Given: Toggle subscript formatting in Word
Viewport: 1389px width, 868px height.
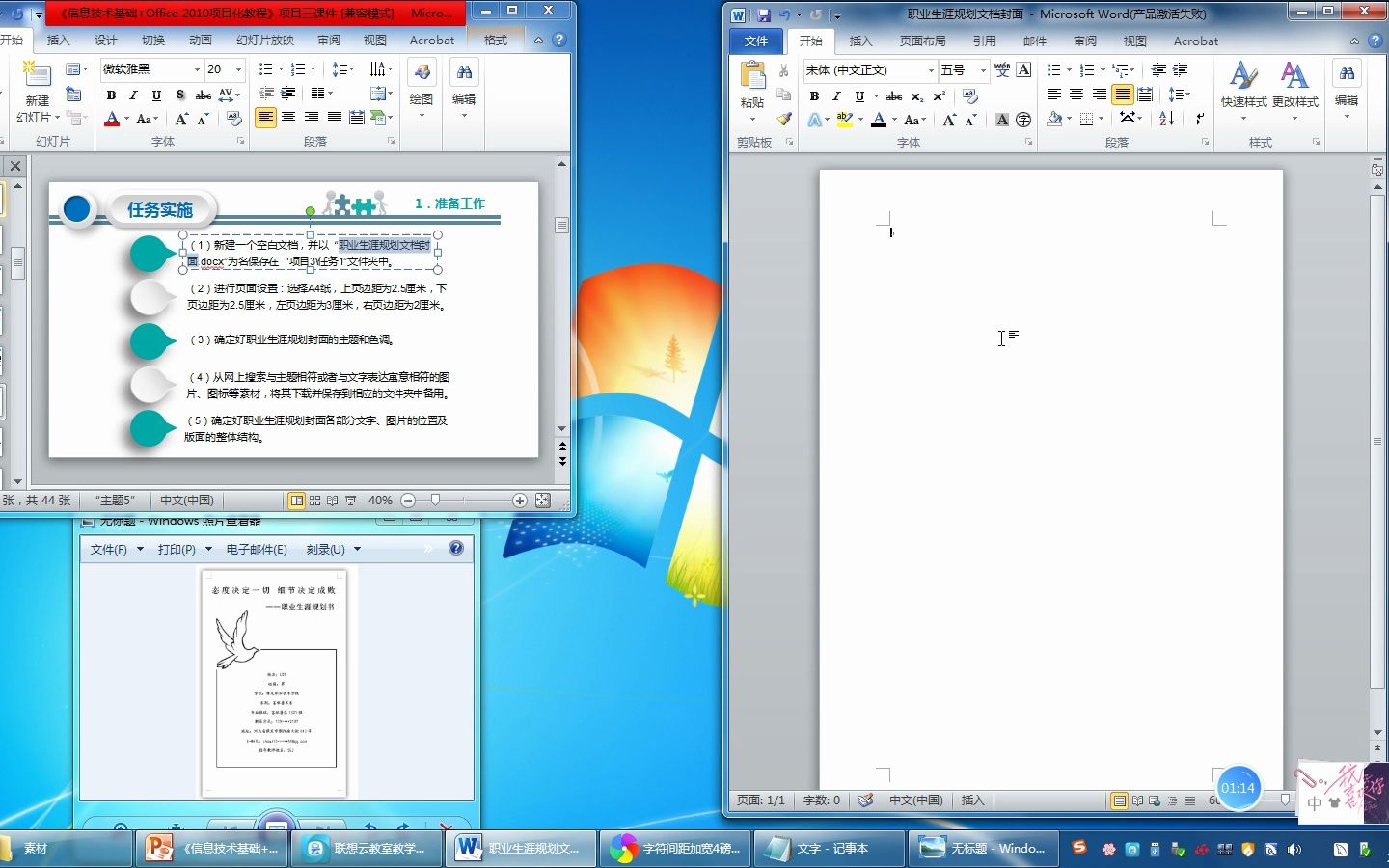Looking at the screenshot, I should tap(917, 95).
